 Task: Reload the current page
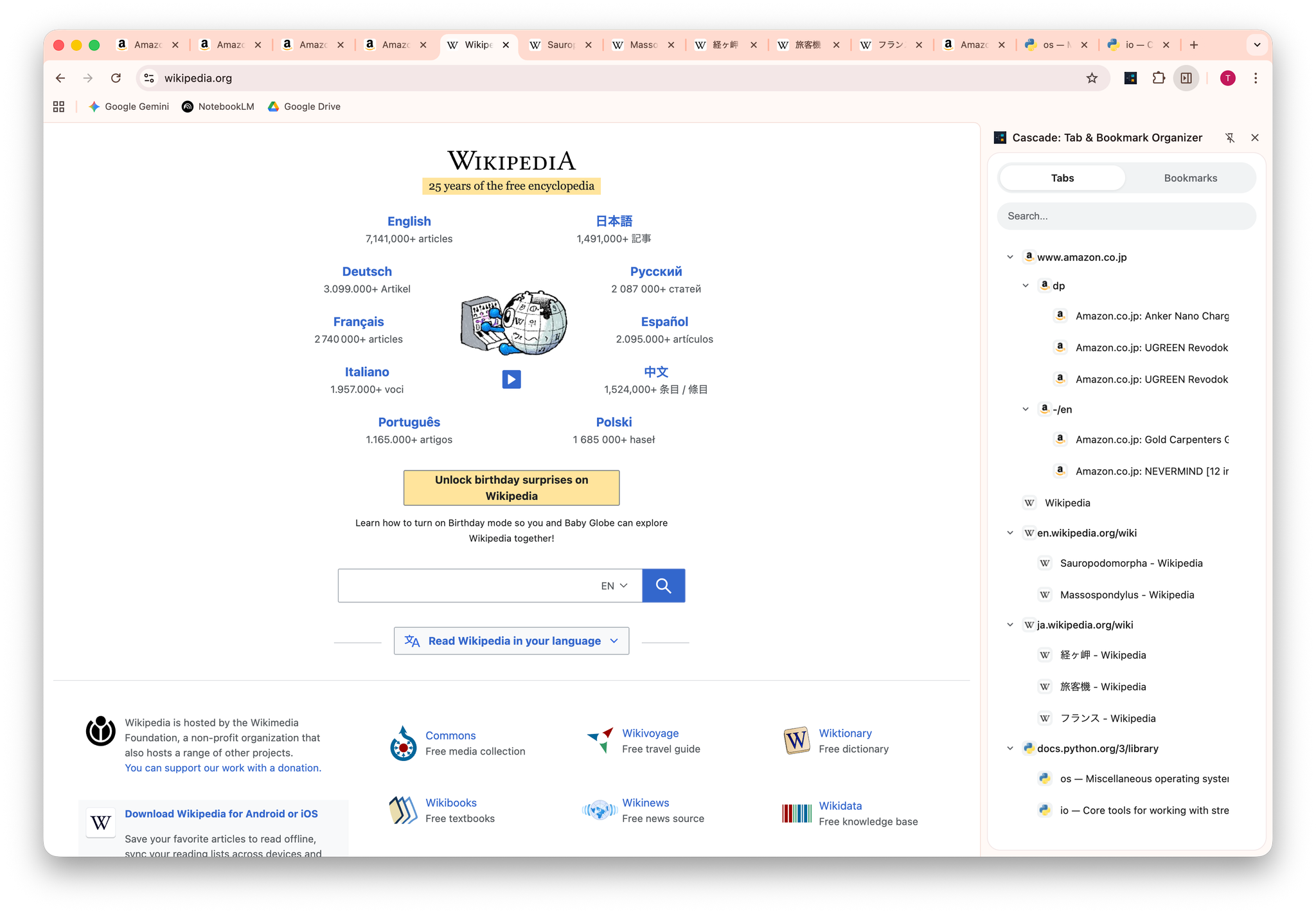(116, 78)
